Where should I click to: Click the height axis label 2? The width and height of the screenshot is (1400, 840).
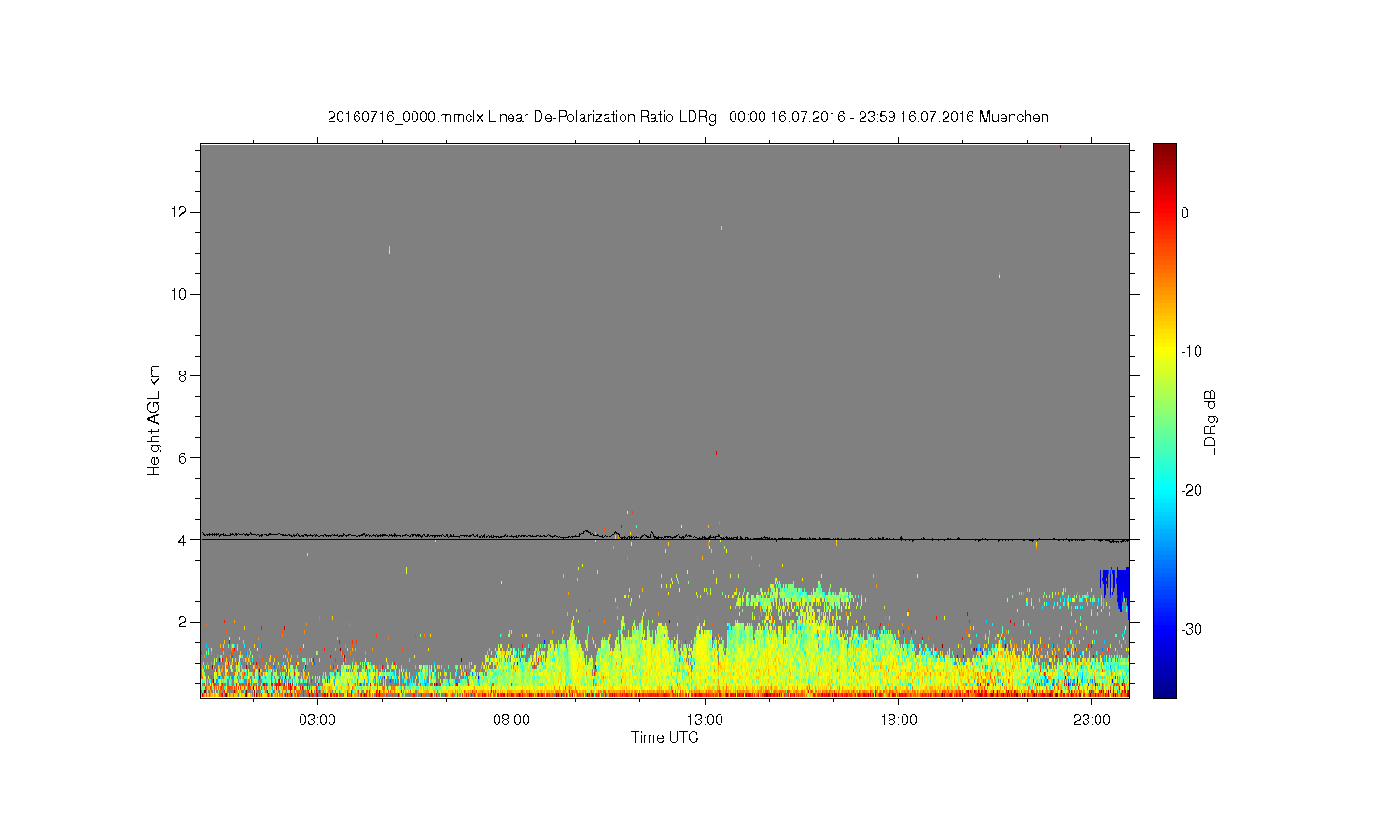click(183, 622)
